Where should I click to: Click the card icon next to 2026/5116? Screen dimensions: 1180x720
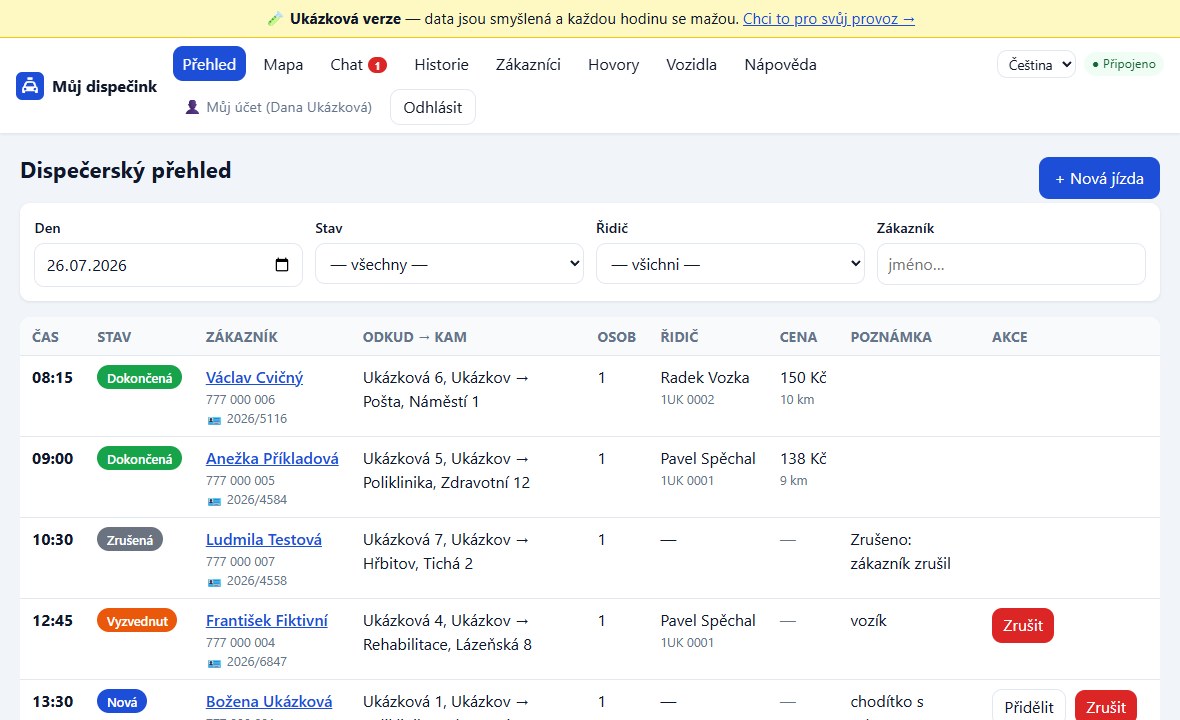(214, 420)
